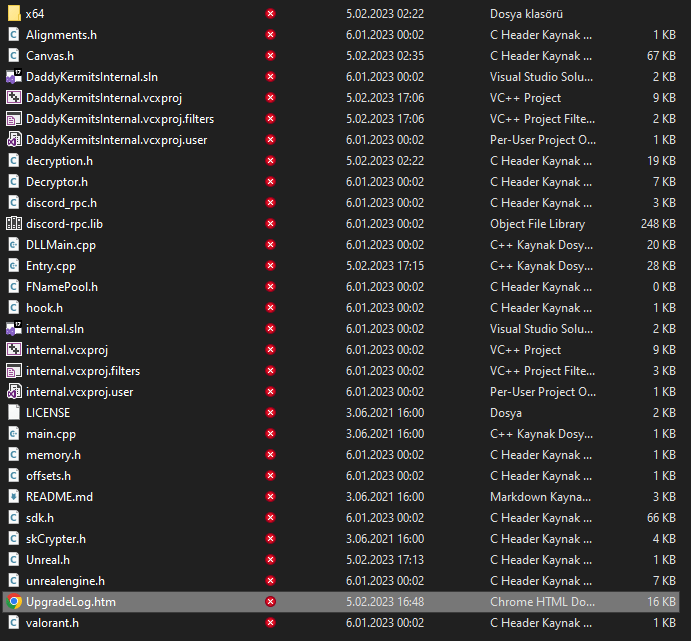Screen dimensions: 691x641
Task: Click the Object File Library type label
Action: (537, 224)
